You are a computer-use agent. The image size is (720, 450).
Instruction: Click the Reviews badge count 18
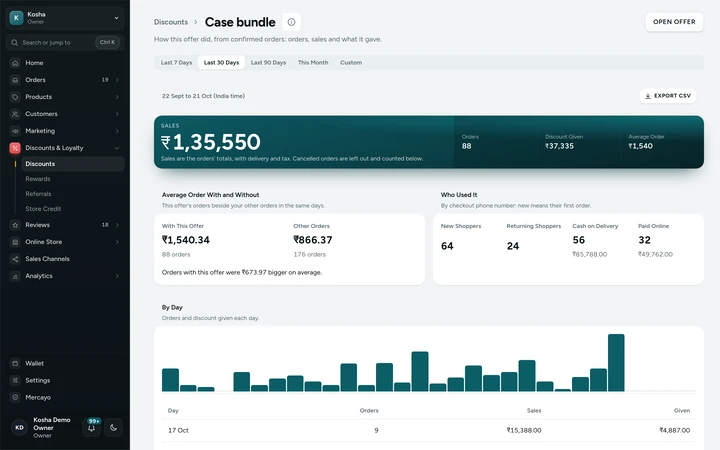pyautogui.click(x=105, y=225)
